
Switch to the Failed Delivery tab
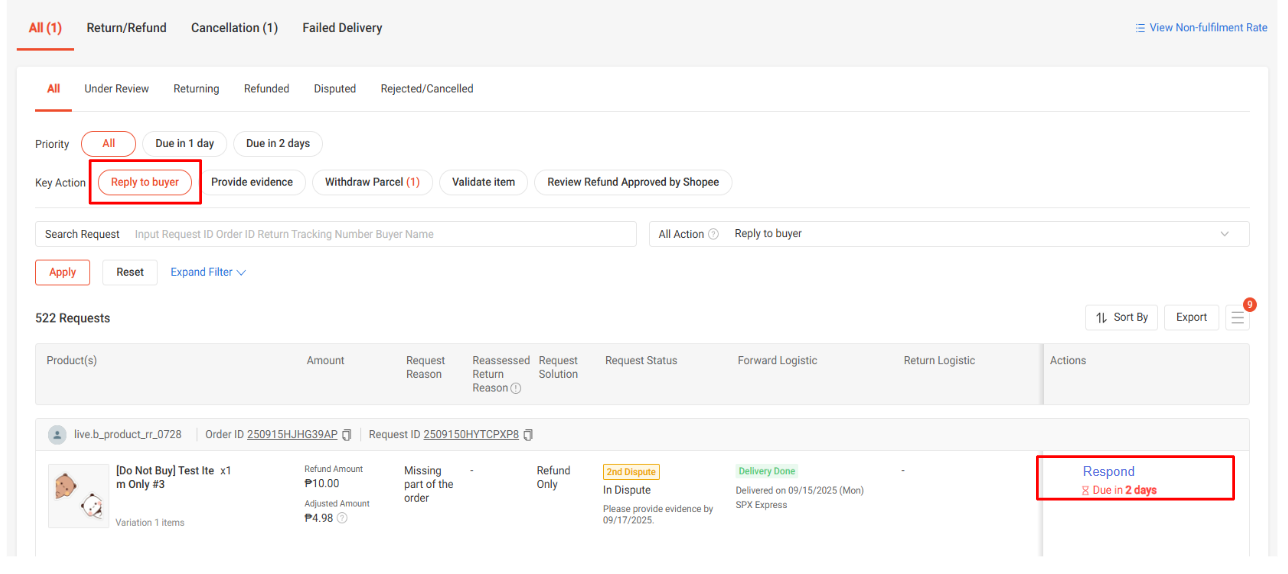point(342,28)
